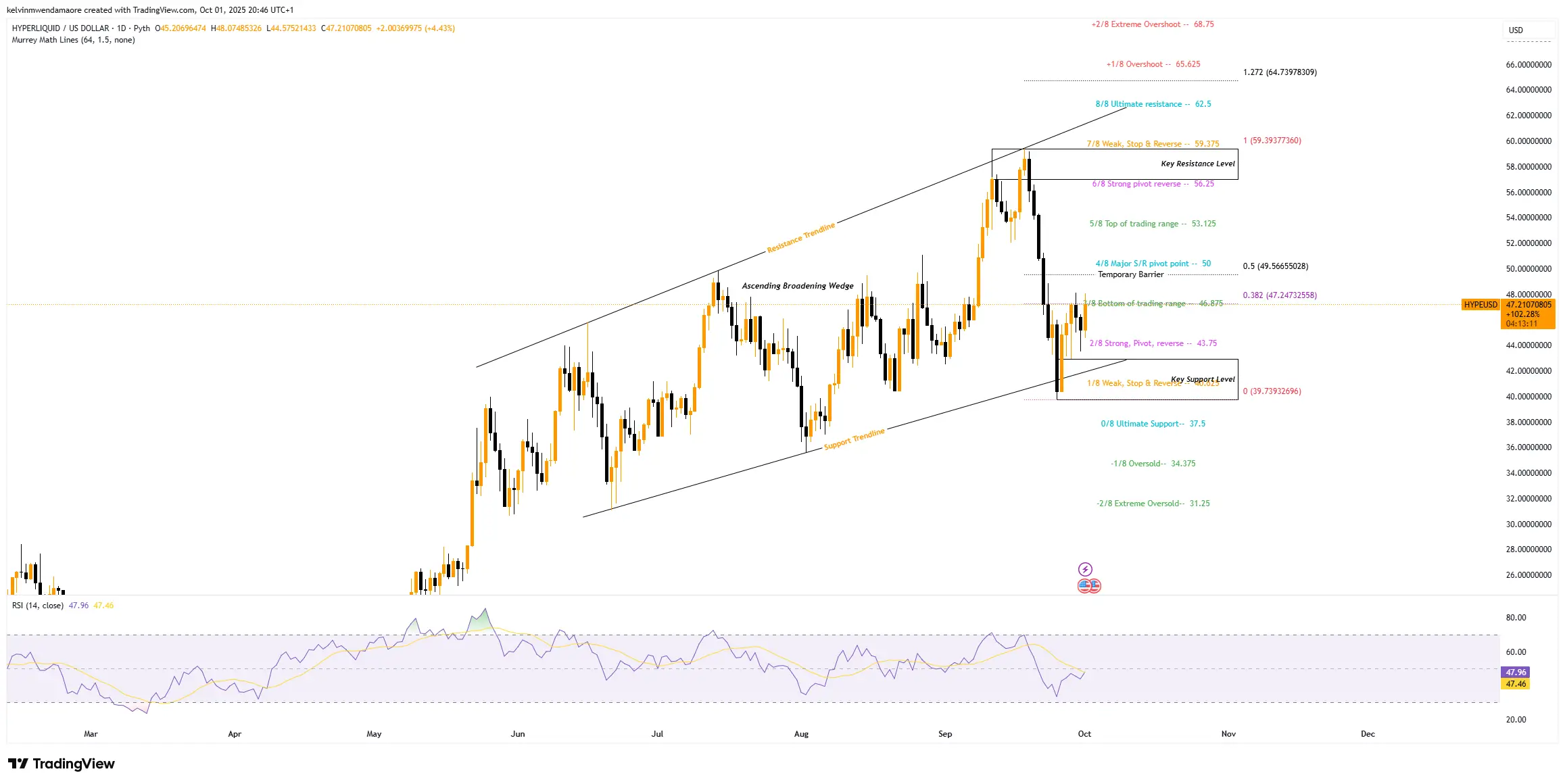Click the RSI (14, close) indicator legend
This screenshot has height=784, width=1565.
pos(38,606)
